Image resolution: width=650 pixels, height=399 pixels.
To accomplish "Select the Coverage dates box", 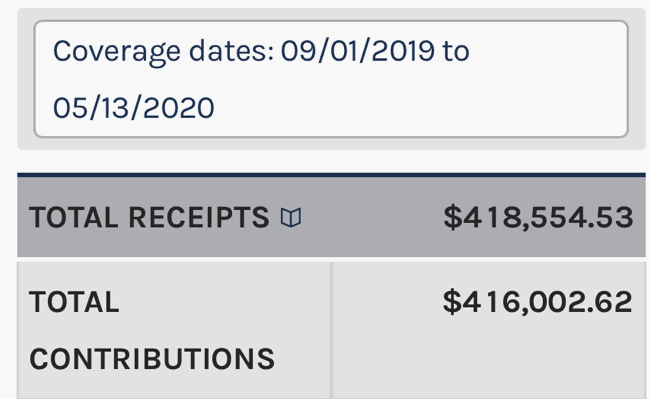I will coord(331,79).
